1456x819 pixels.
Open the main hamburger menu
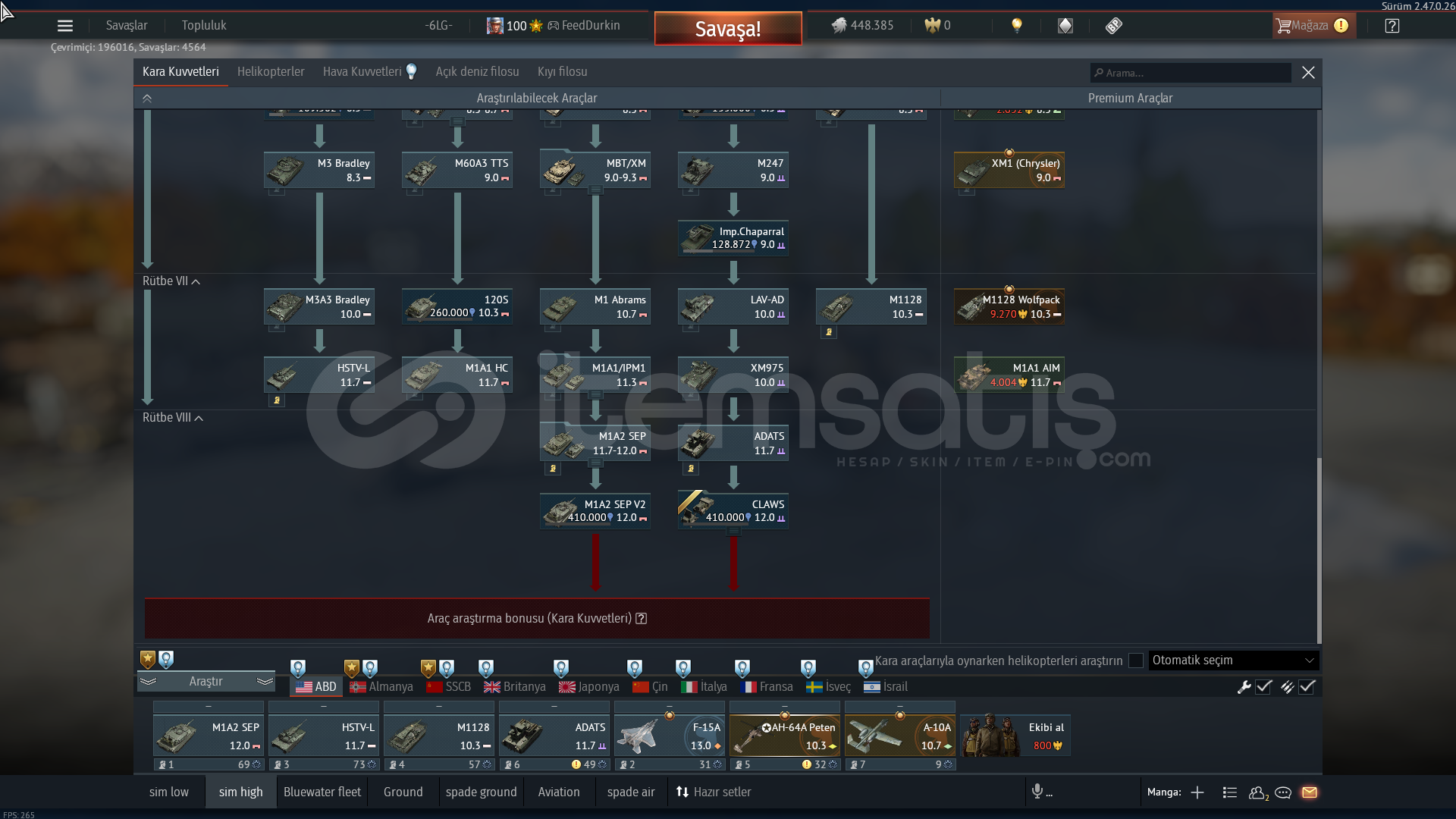(65, 26)
